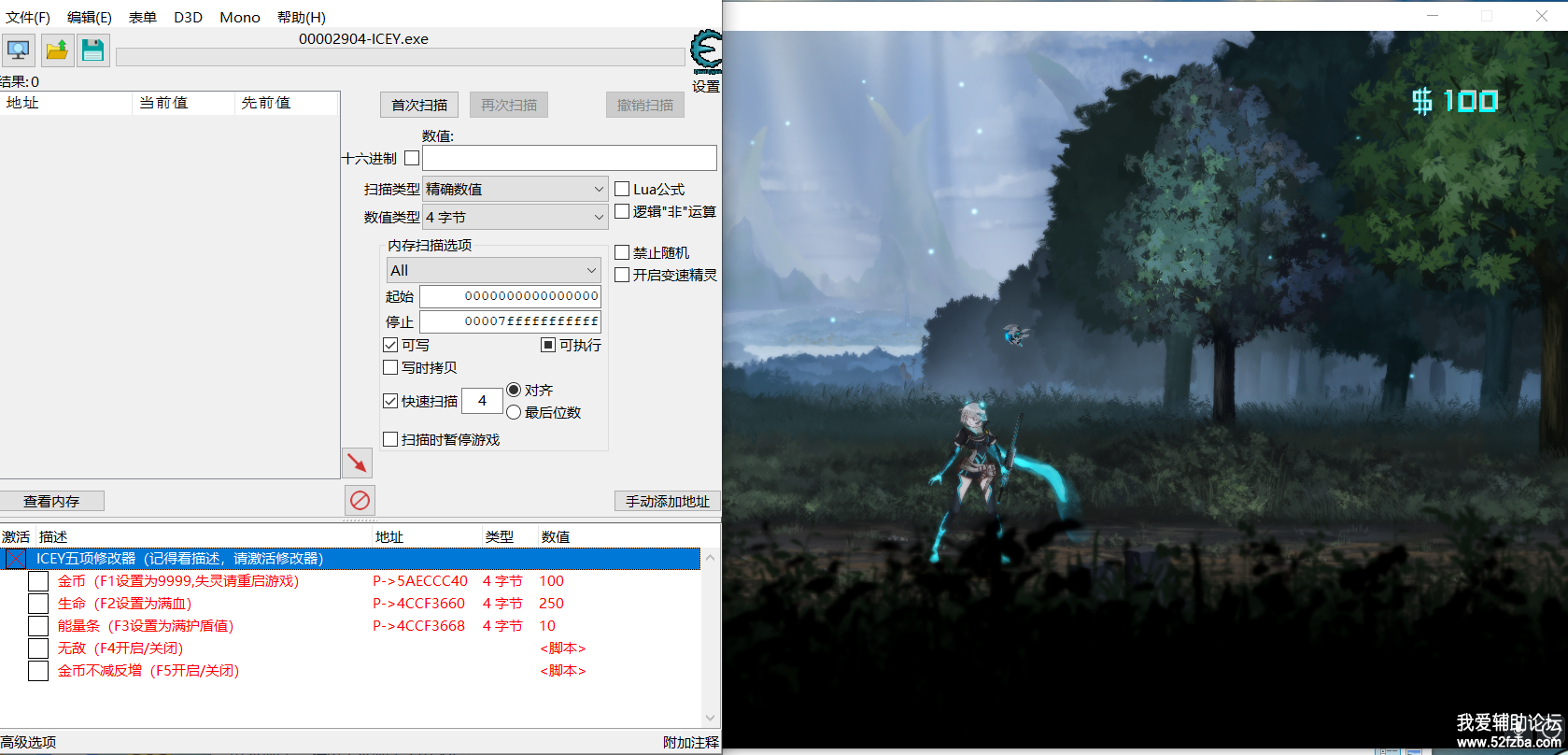Click down arrow of address table scrollbar
Screen dimensions: 1568x755
(x=710, y=719)
